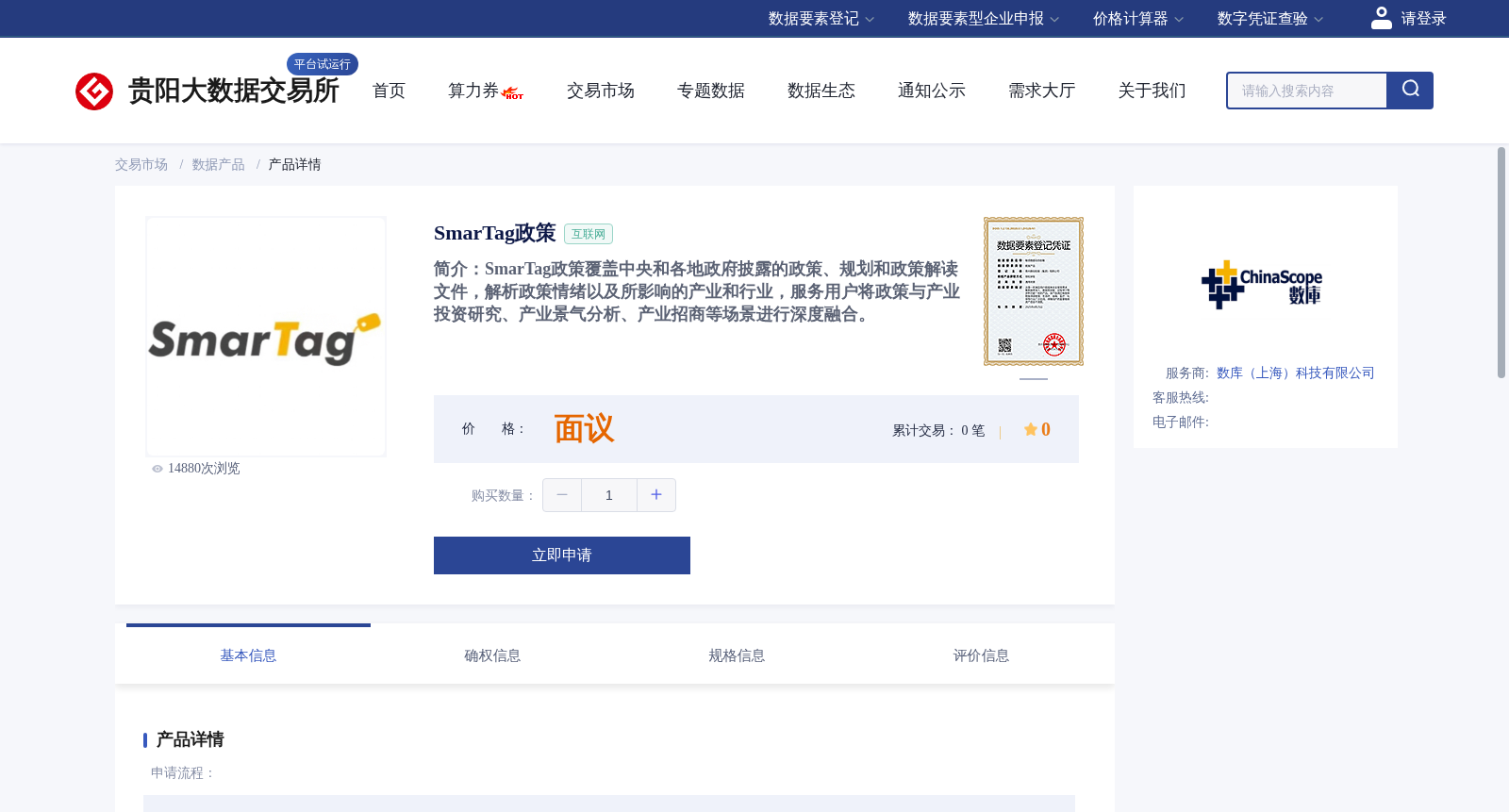Expand the 数字凭证查验 dropdown

1269,19
